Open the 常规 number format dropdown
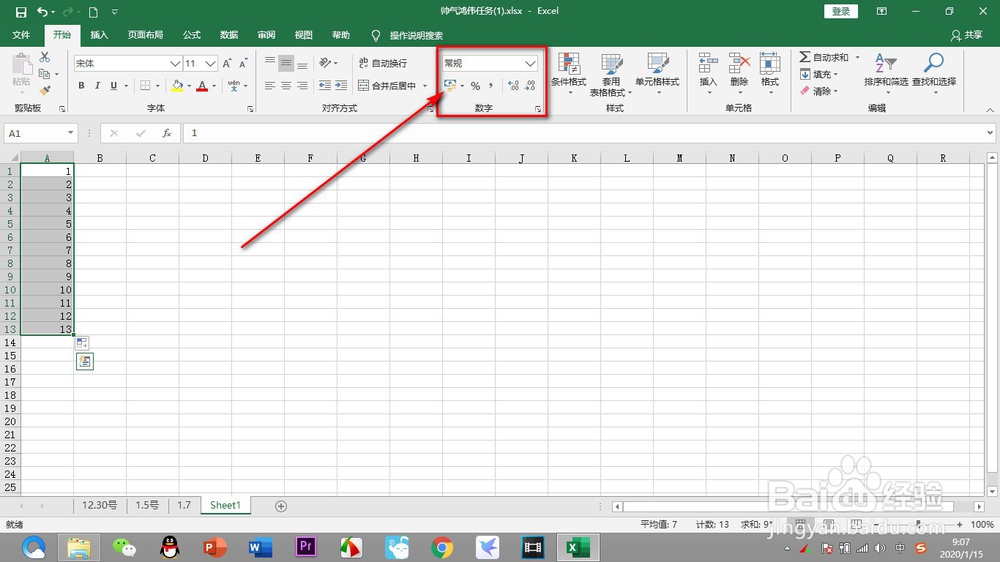This screenshot has width=1000, height=562. (x=529, y=63)
